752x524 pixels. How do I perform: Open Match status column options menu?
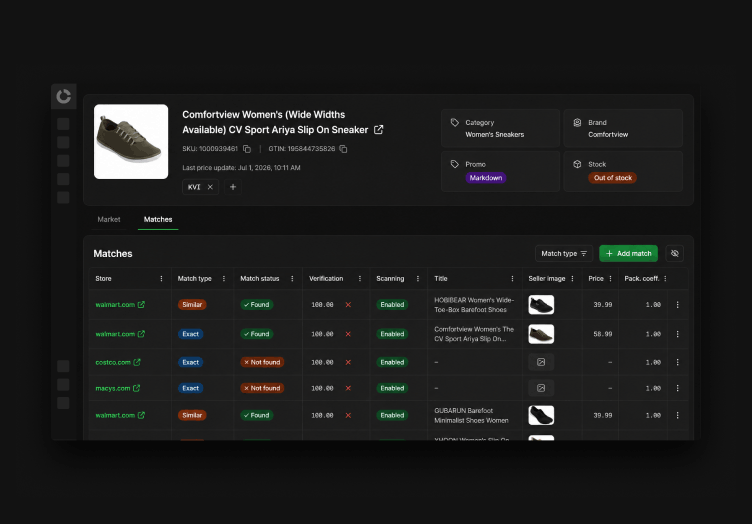292,279
